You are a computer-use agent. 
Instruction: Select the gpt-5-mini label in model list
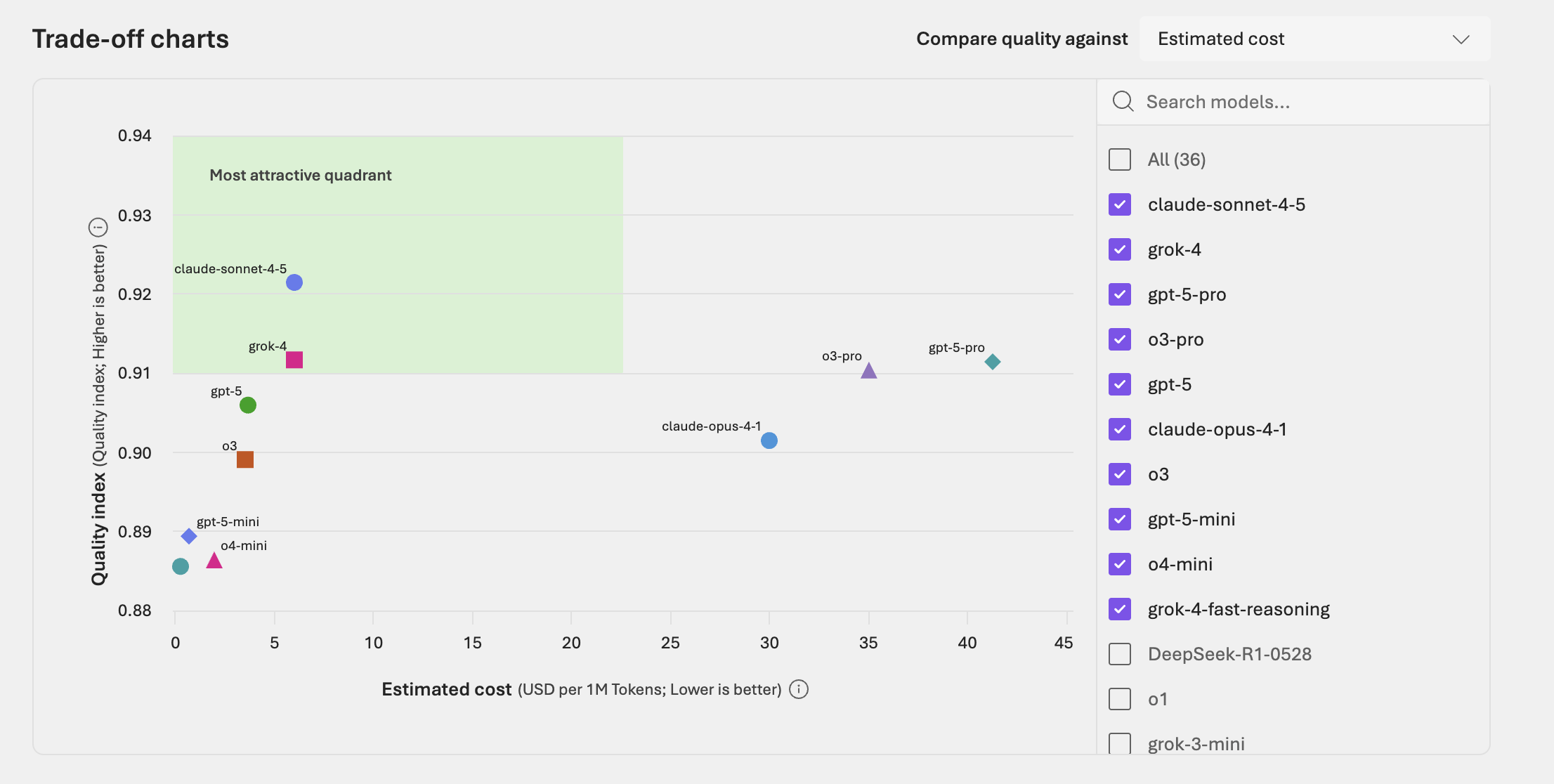1191,519
